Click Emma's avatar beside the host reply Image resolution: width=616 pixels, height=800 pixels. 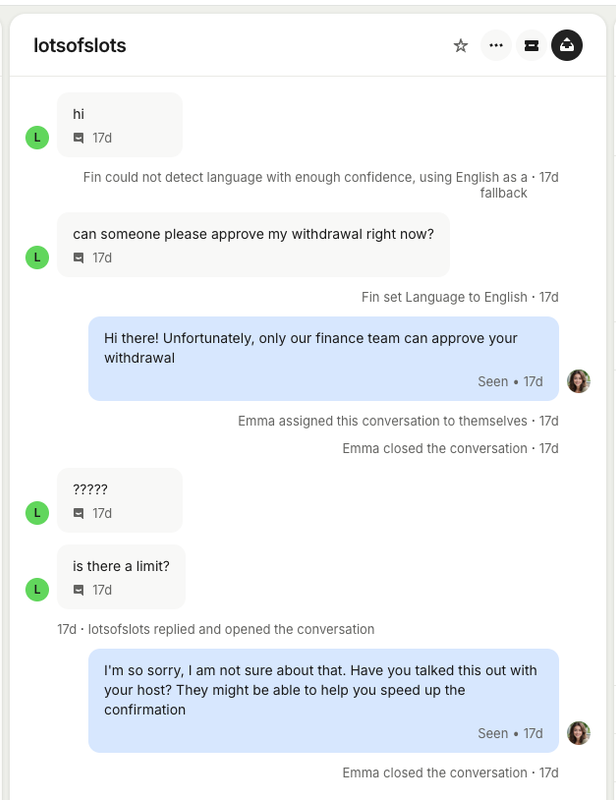(578, 733)
